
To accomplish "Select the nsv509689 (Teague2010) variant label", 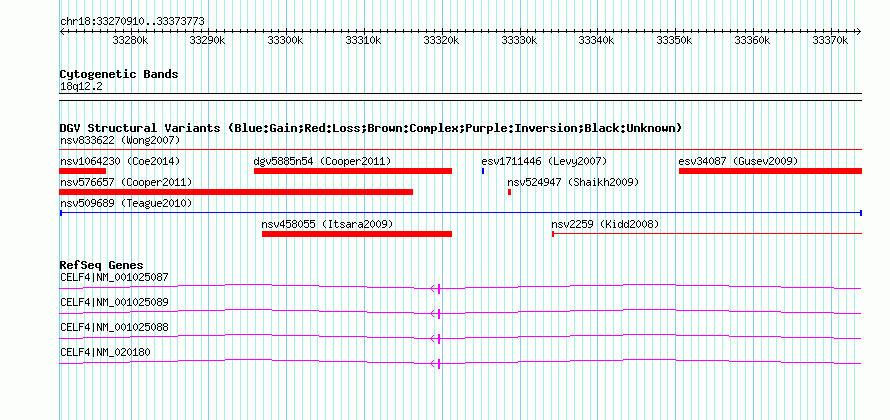I will 126,203.
